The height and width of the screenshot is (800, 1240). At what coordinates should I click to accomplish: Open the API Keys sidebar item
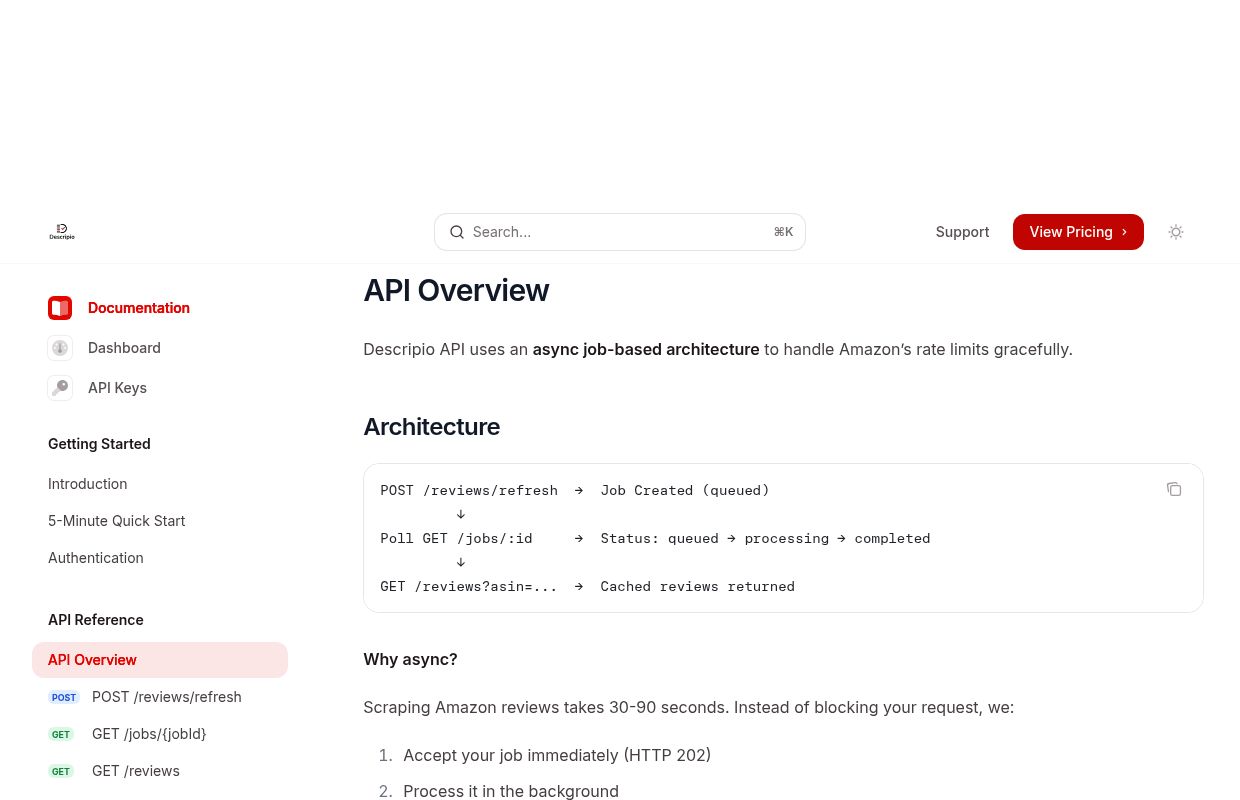click(x=117, y=388)
